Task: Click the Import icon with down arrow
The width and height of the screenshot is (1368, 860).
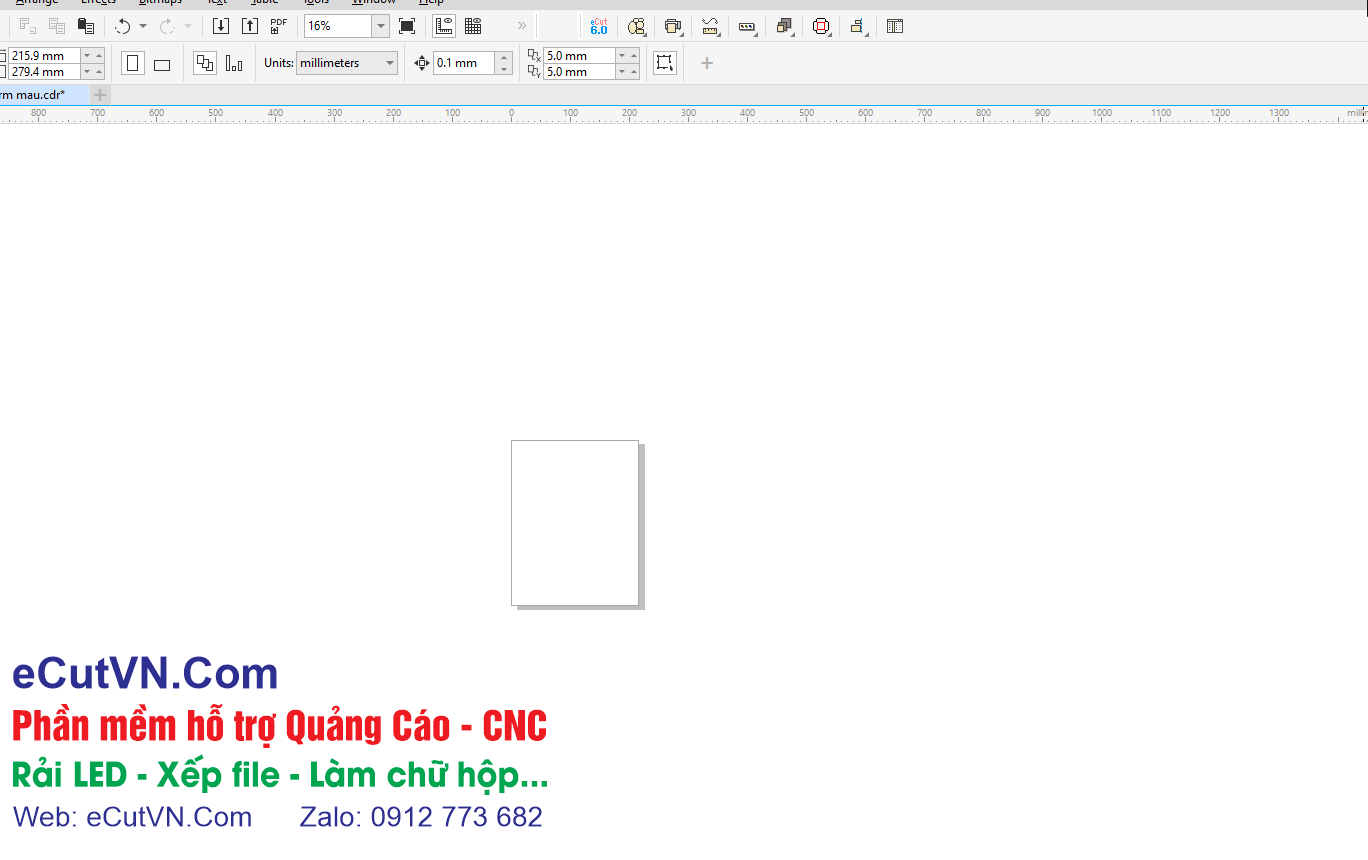Action: point(221,26)
